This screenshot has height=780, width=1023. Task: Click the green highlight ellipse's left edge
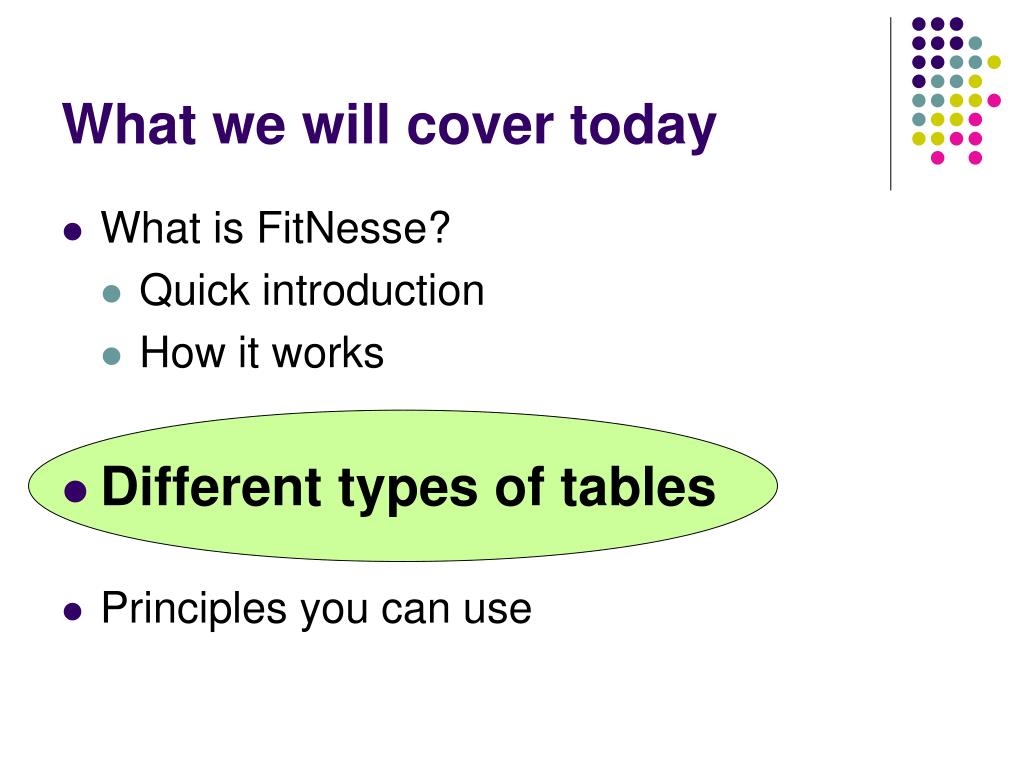tap(31, 486)
